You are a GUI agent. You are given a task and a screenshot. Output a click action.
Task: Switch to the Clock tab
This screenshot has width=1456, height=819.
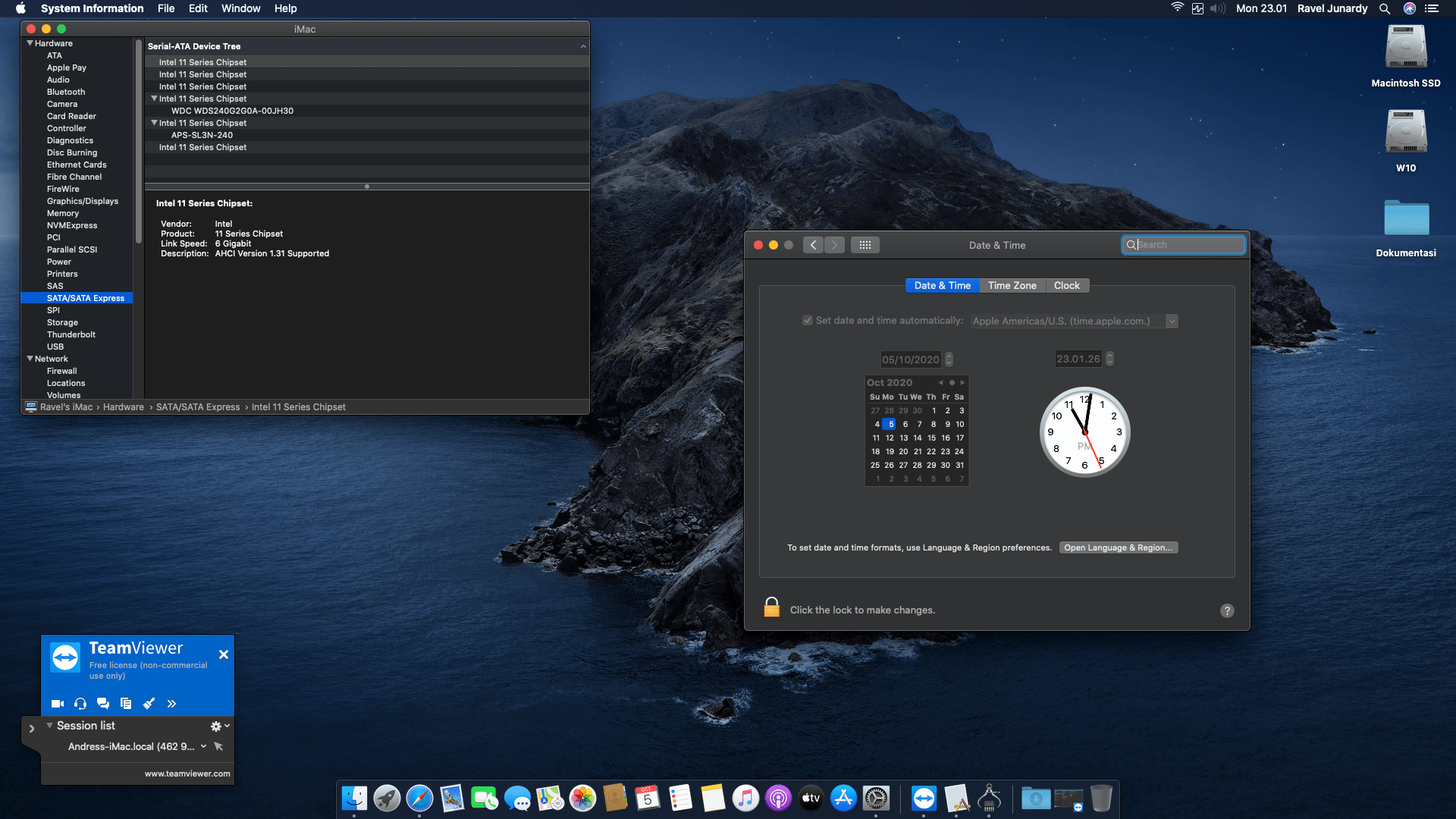tap(1066, 286)
